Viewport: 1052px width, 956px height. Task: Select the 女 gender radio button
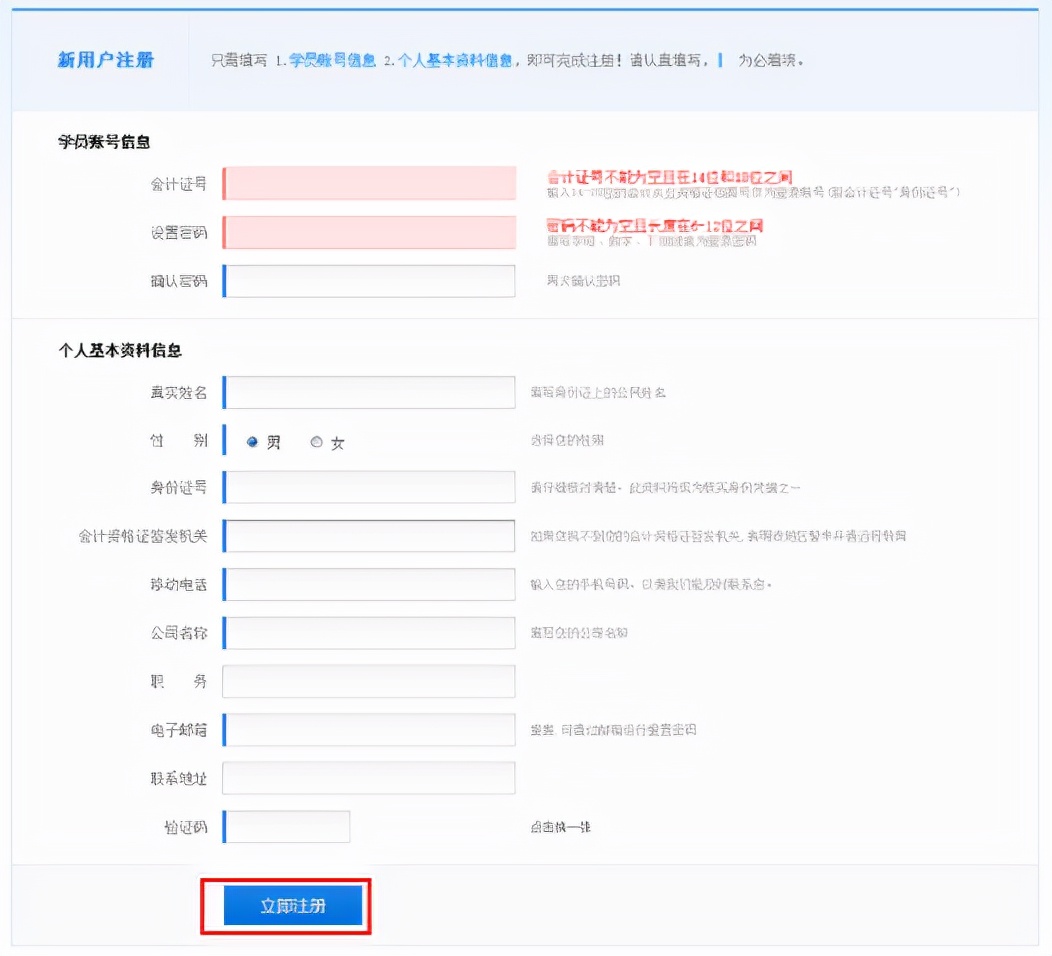pyautogui.click(x=317, y=440)
